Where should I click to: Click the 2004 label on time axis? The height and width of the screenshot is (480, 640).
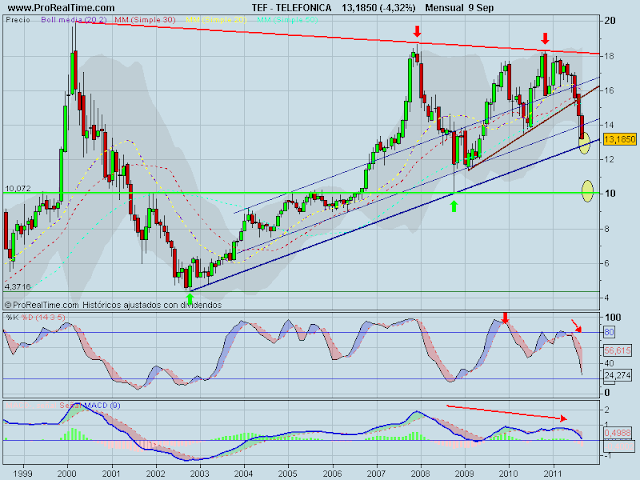click(x=244, y=473)
